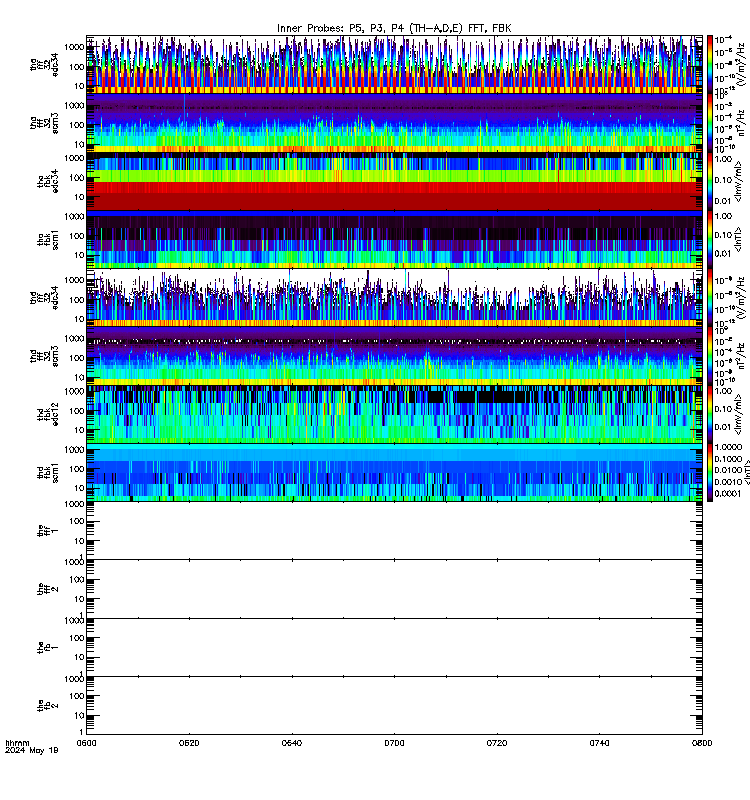Click inside the tha fbk edc34 spectrogram

(394, 181)
